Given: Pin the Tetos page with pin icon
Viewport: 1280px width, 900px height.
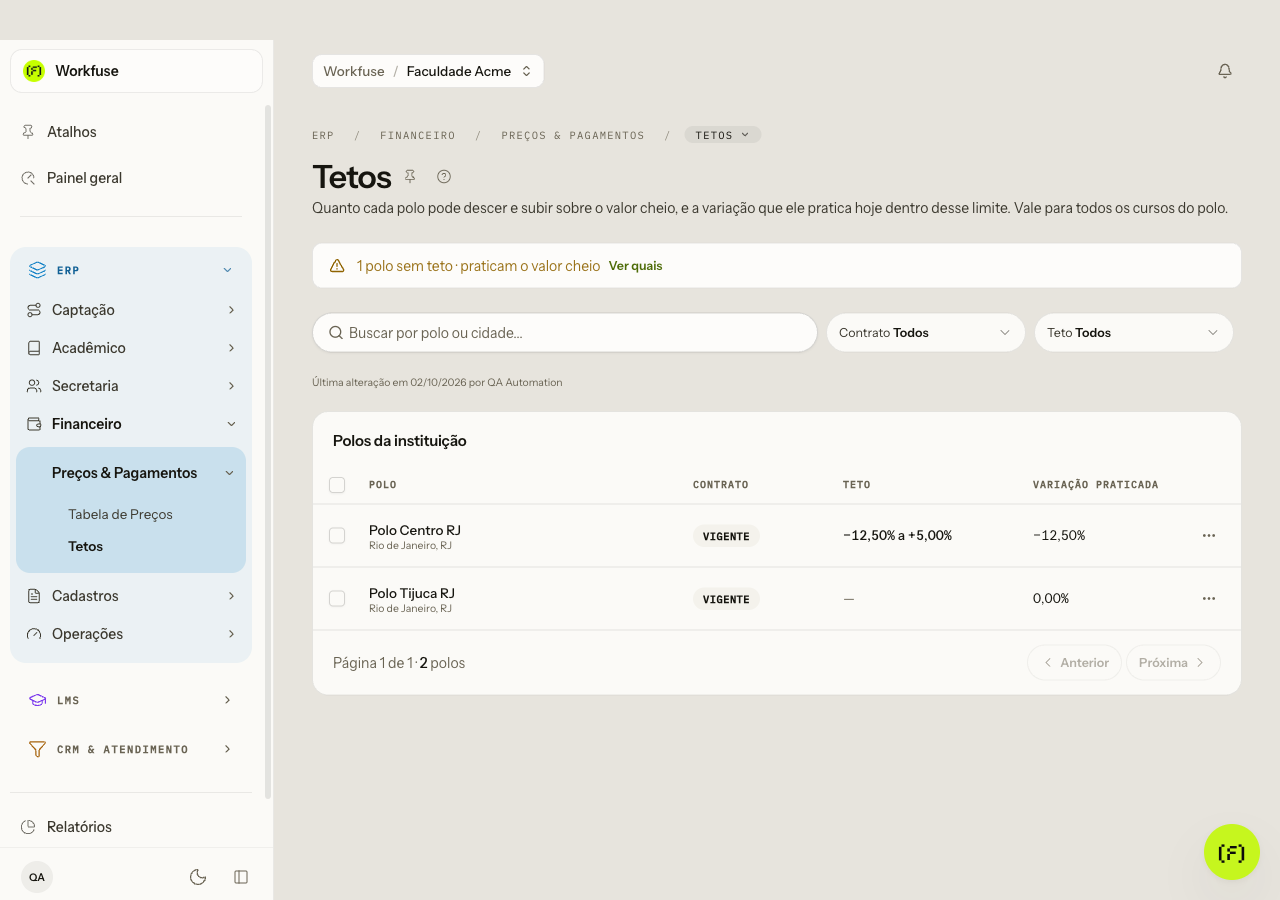Looking at the screenshot, I should click(410, 176).
